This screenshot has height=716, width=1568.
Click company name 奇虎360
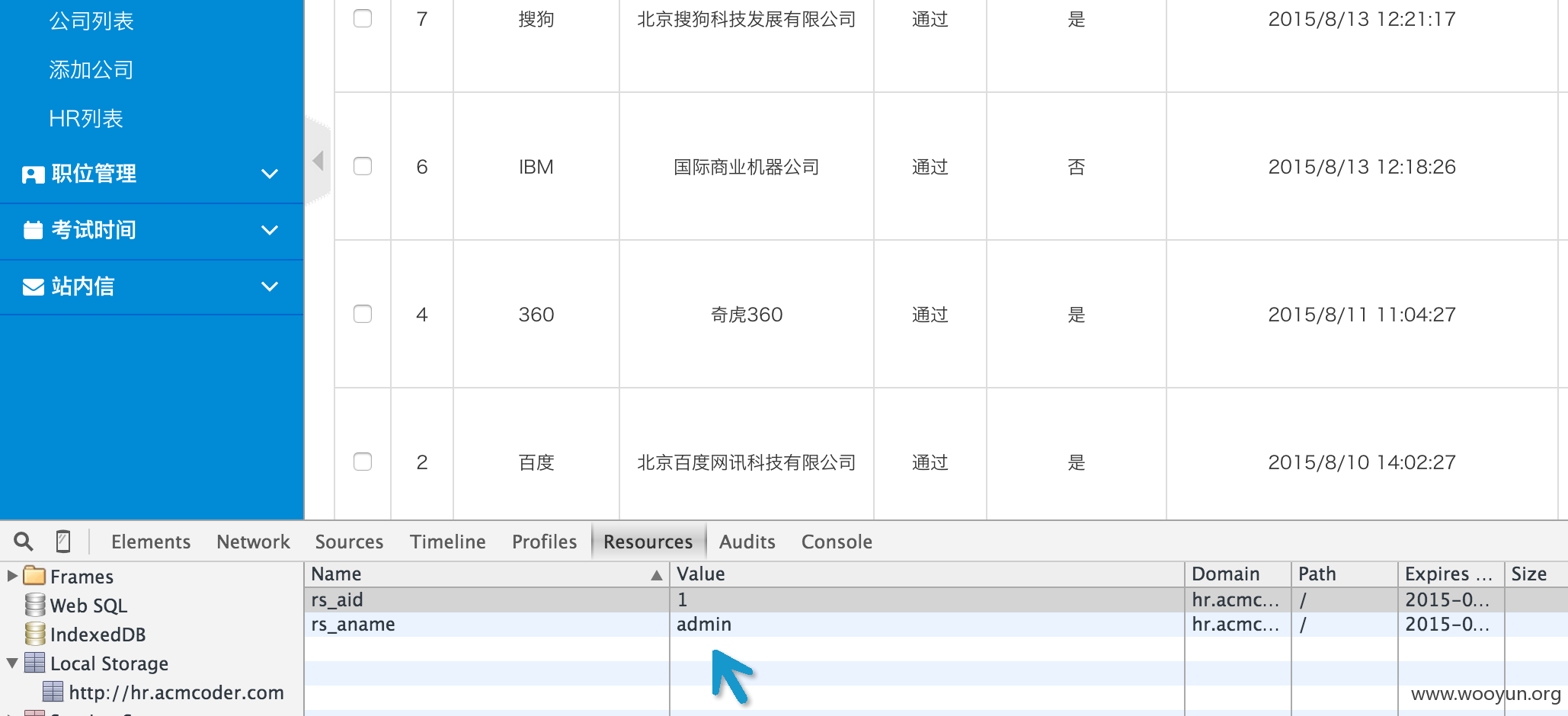[x=747, y=315]
